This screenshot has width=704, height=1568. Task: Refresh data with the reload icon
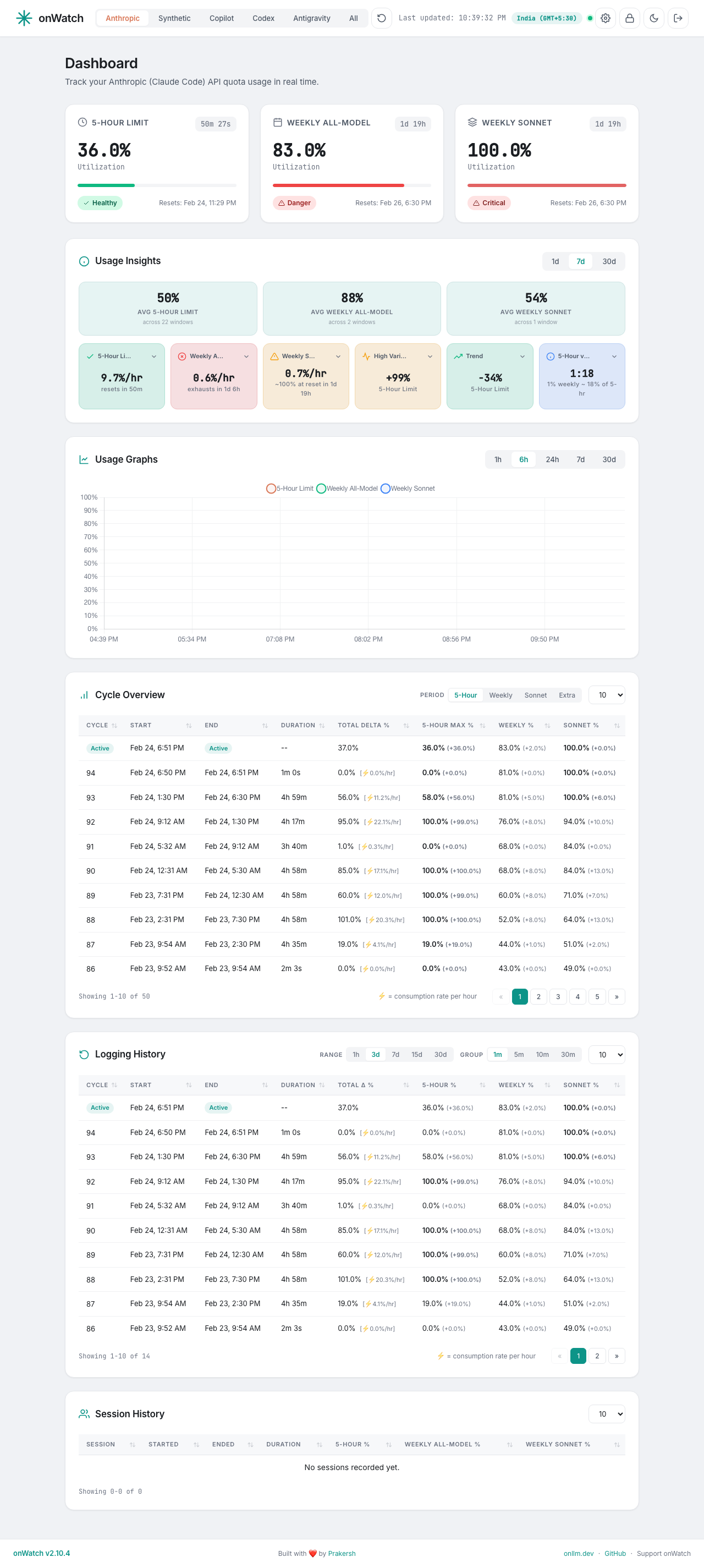point(382,18)
